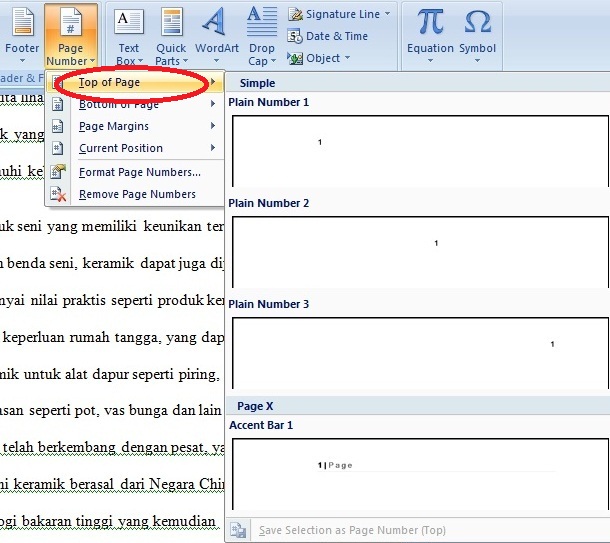This screenshot has height=543, width=610.
Task: Open the Top of Page submenu
Action: click(135, 82)
